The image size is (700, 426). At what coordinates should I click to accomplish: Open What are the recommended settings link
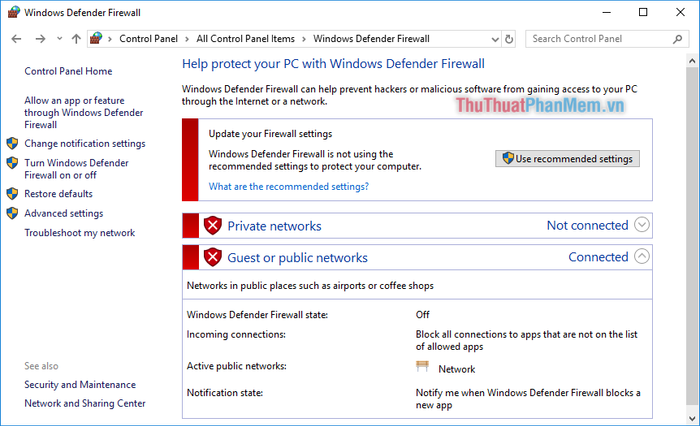click(x=289, y=186)
